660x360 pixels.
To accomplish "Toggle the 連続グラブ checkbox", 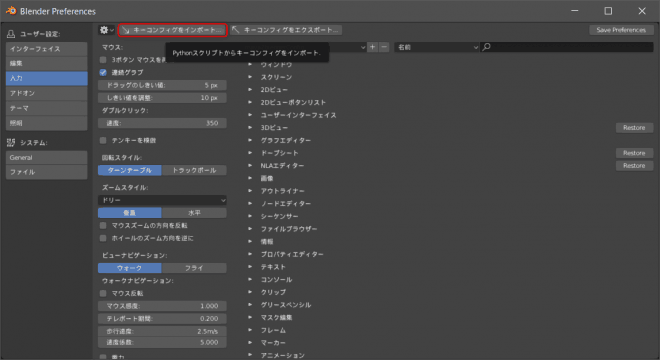I will click(x=103, y=72).
